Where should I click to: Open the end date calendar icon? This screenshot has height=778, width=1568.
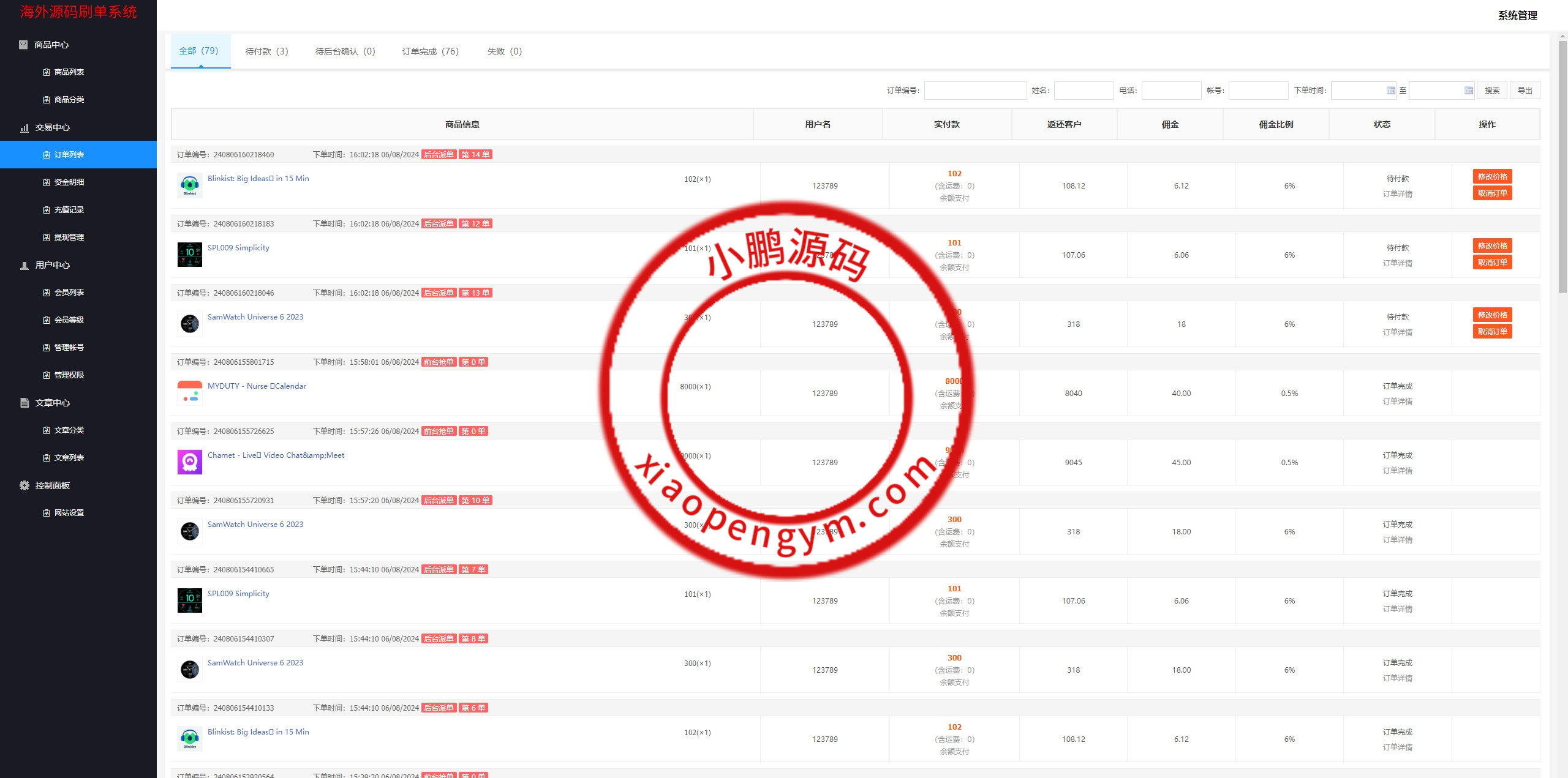coord(1468,91)
